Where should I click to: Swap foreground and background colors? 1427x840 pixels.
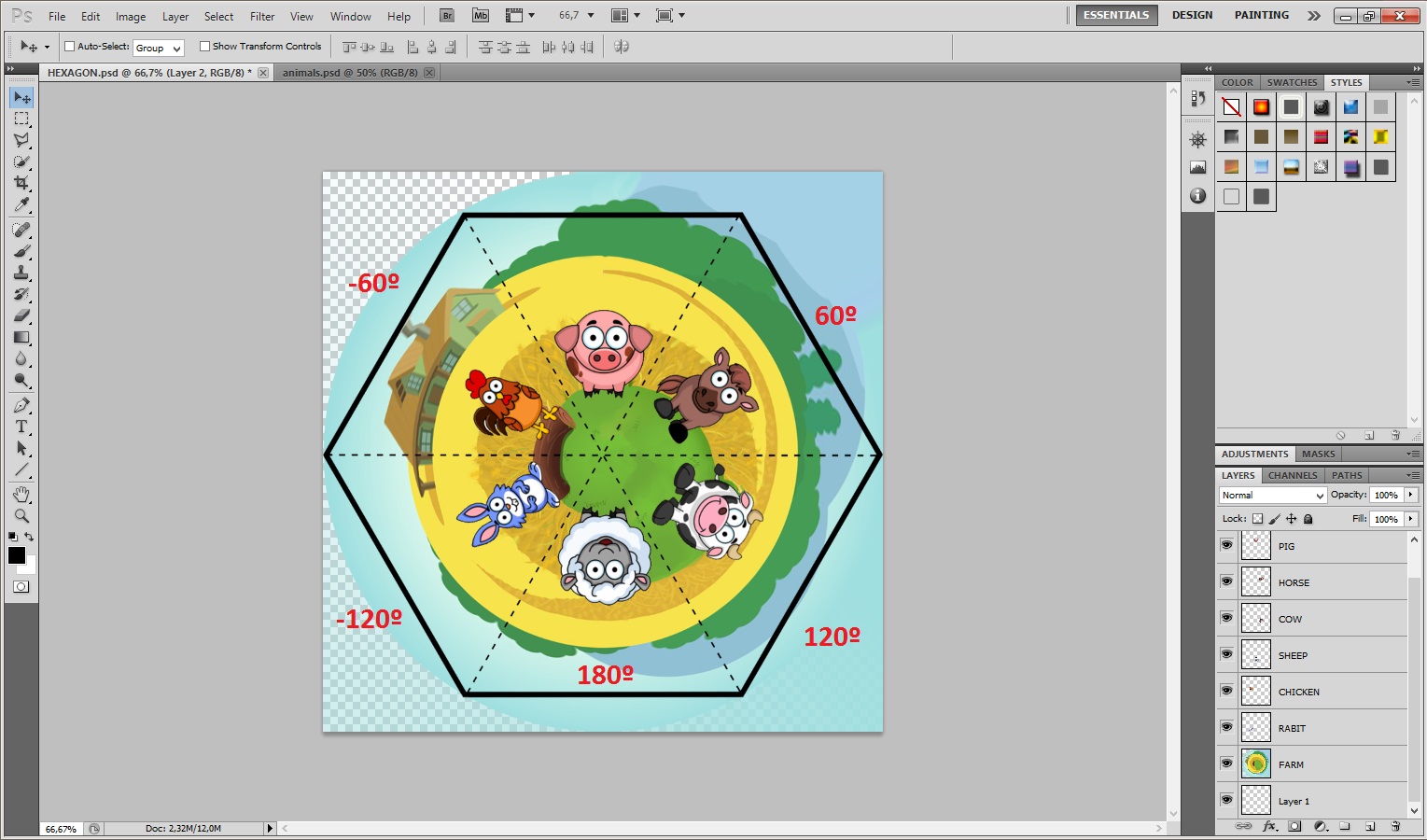pos(29,537)
